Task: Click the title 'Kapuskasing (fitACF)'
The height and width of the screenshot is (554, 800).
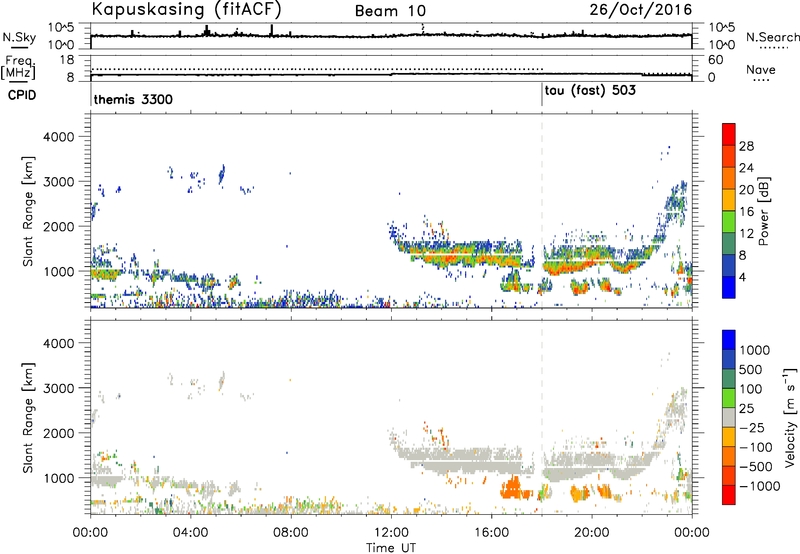Action: coord(186,9)
